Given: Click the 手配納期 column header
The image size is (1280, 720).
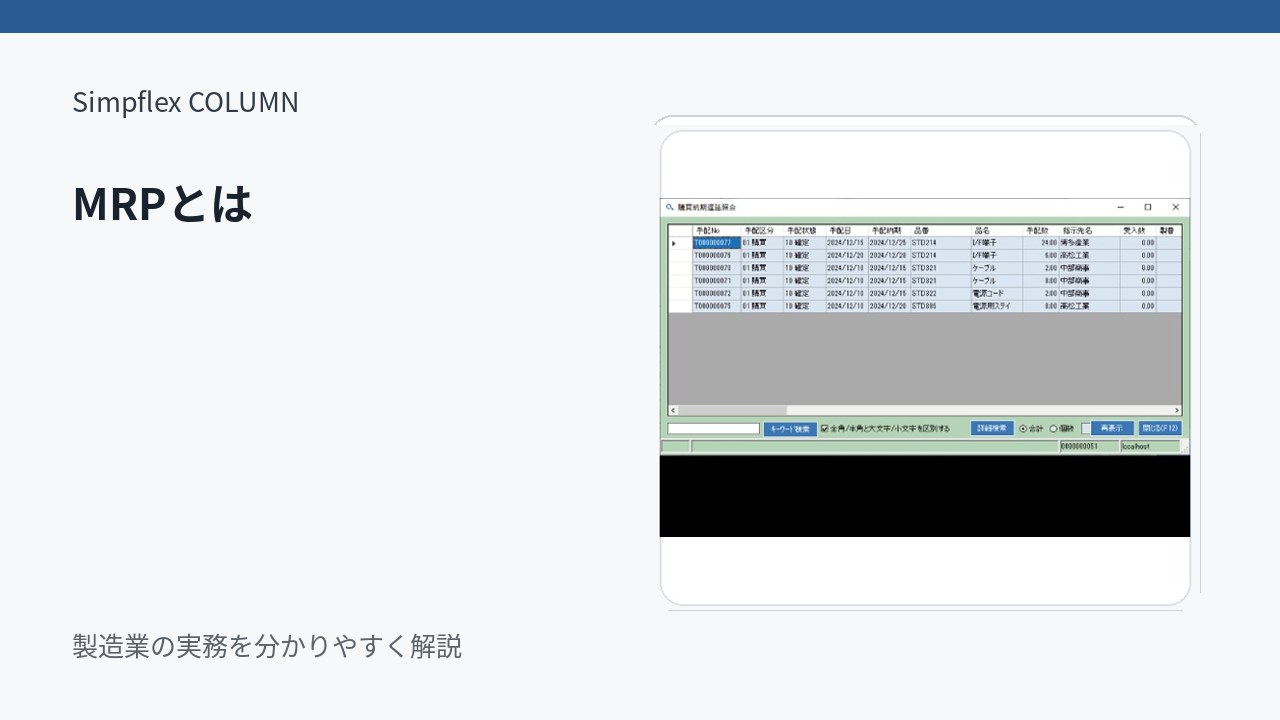Looking at the screenshot, I should click(889, 231).
